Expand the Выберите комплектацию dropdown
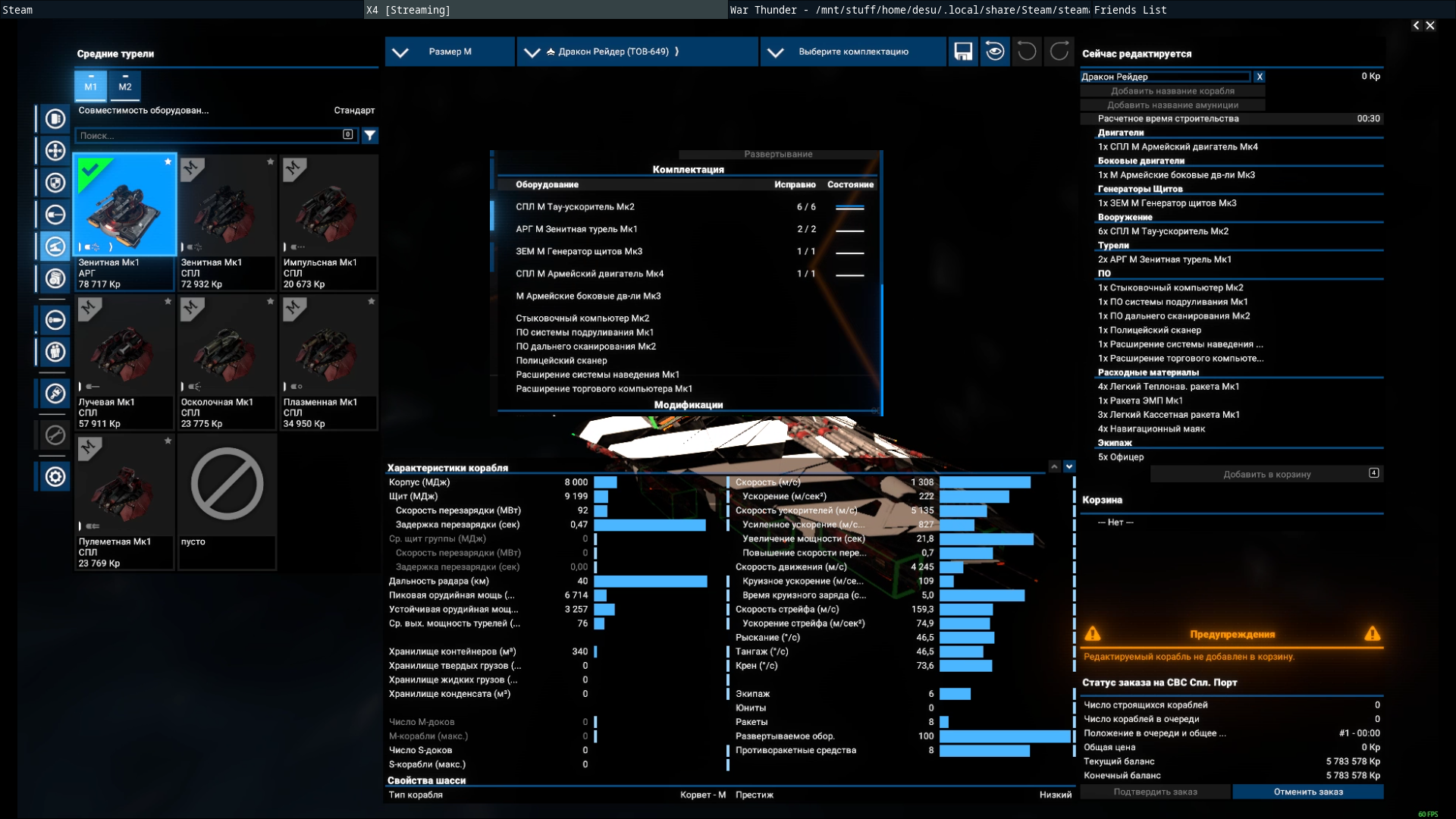Image resolution: width=1456 pixels, height=819 pixels. (x=852, y=52)
